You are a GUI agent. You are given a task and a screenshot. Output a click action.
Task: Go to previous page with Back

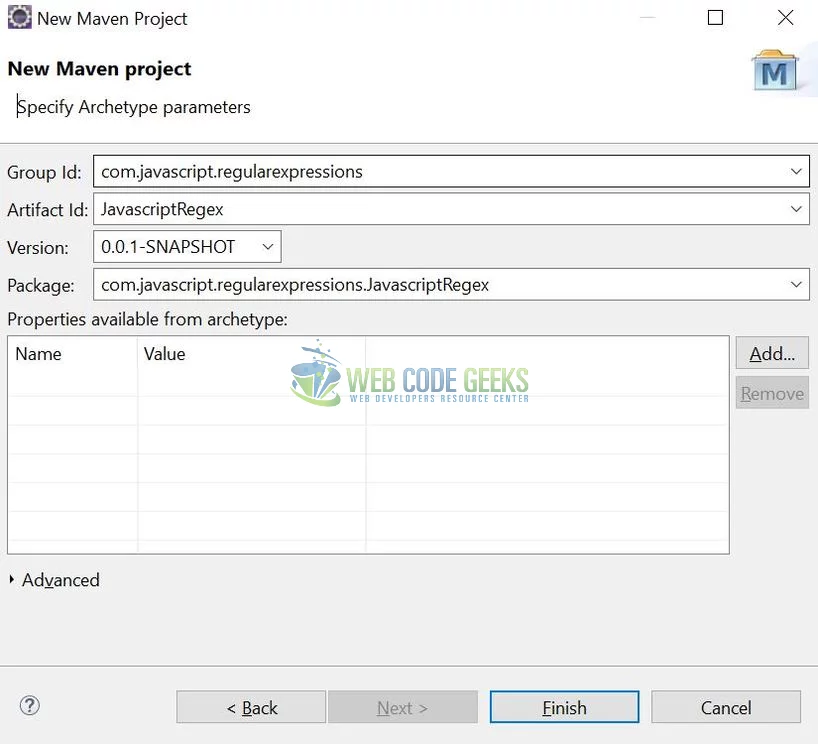click(x=251, y=707)
